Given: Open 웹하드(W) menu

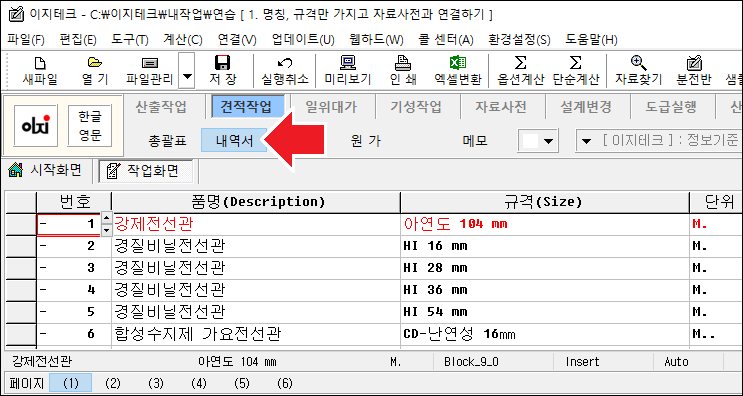Looking at the screenshot, I should [376, 39].
